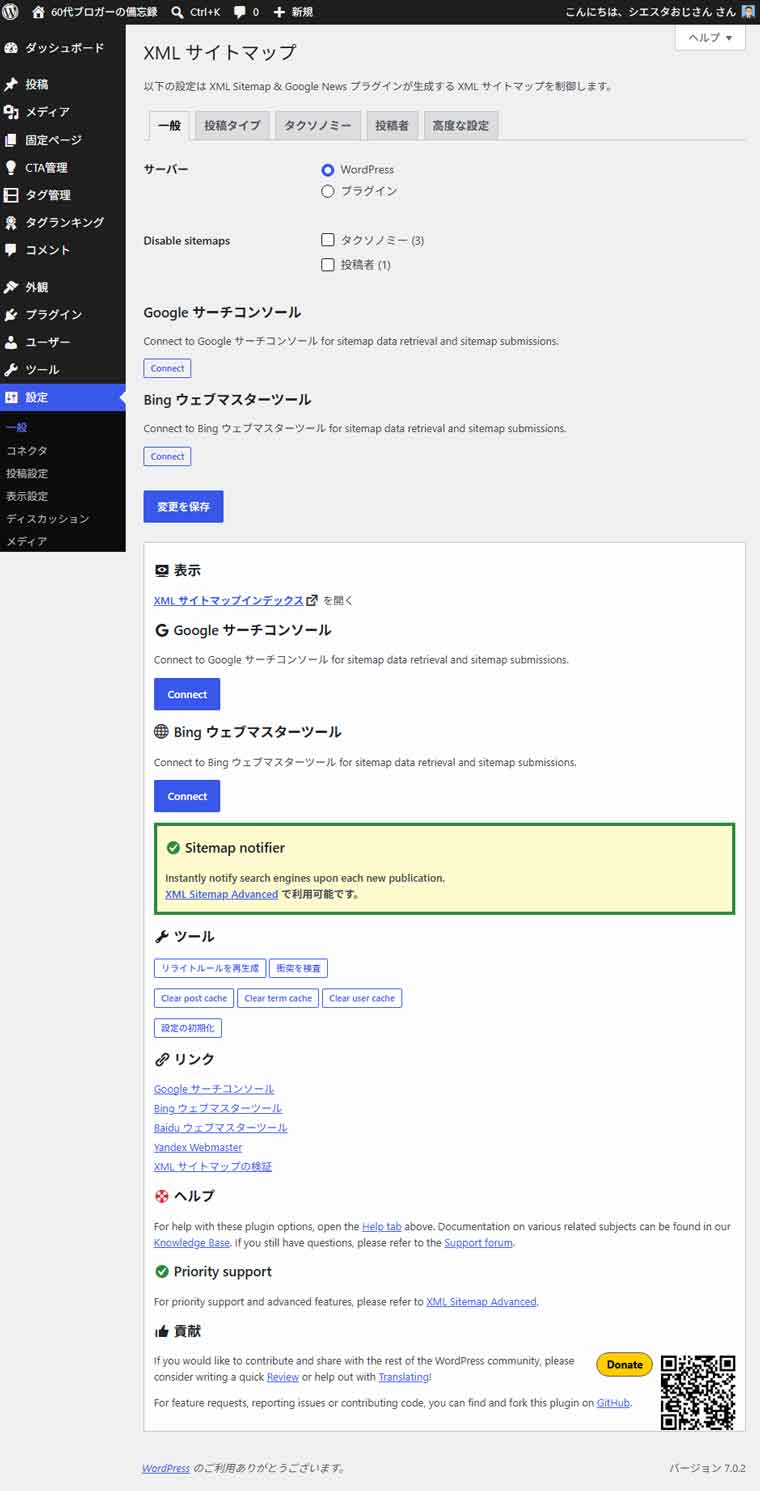Click the 設定の初期化 button
Screen dimensions: 760x1491
pos(188,1028)
